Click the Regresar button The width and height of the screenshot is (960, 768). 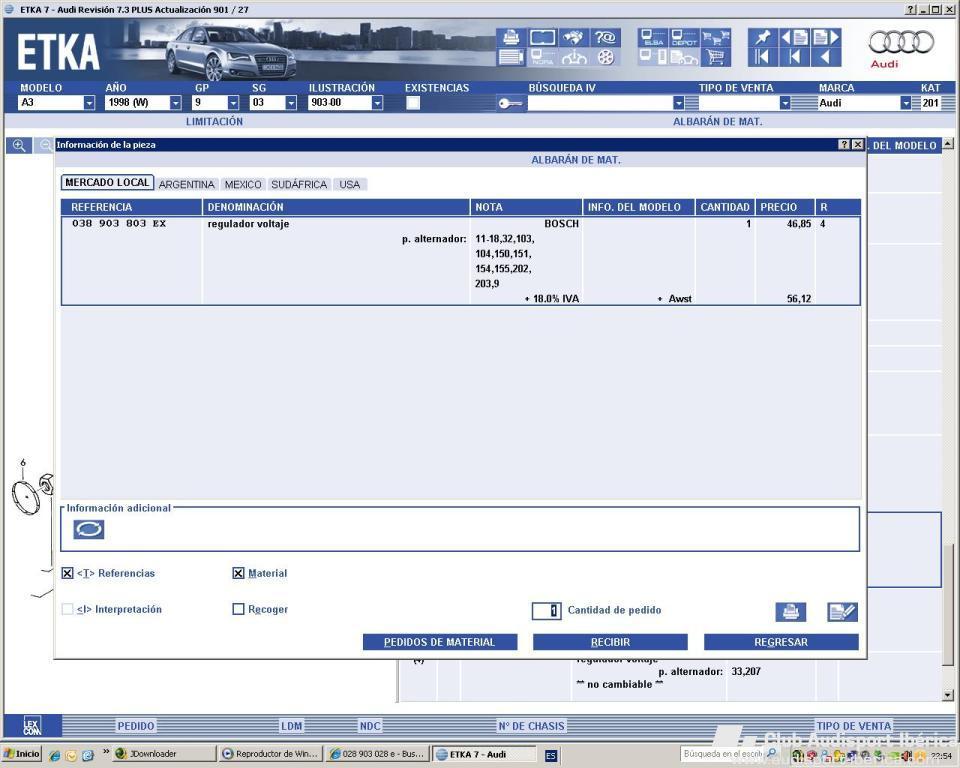pos(781,642)
